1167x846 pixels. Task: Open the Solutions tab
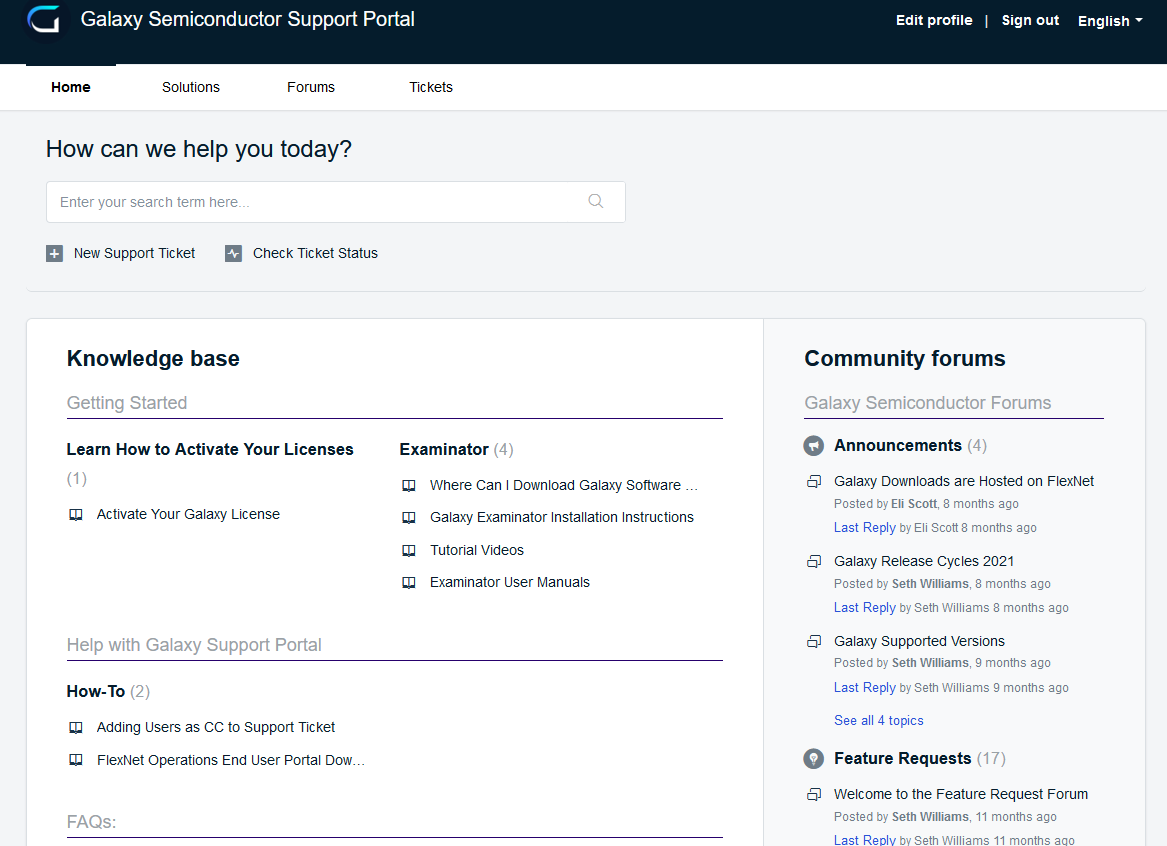(x=191, y=87)
